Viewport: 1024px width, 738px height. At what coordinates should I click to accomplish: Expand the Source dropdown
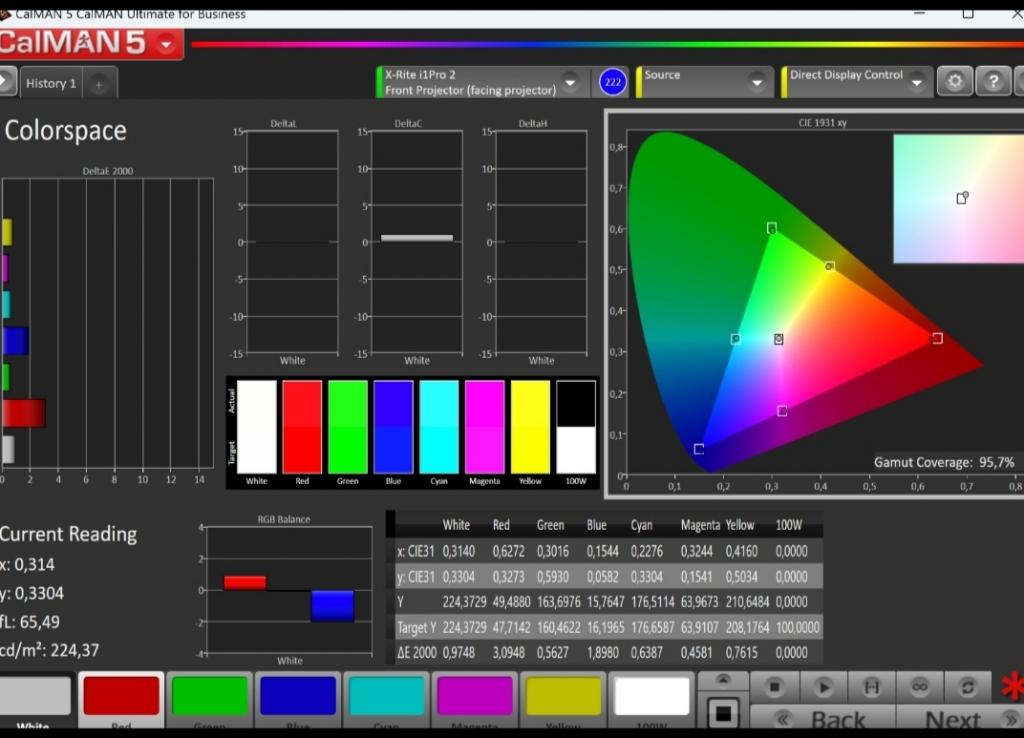click(x=756, y=82)
